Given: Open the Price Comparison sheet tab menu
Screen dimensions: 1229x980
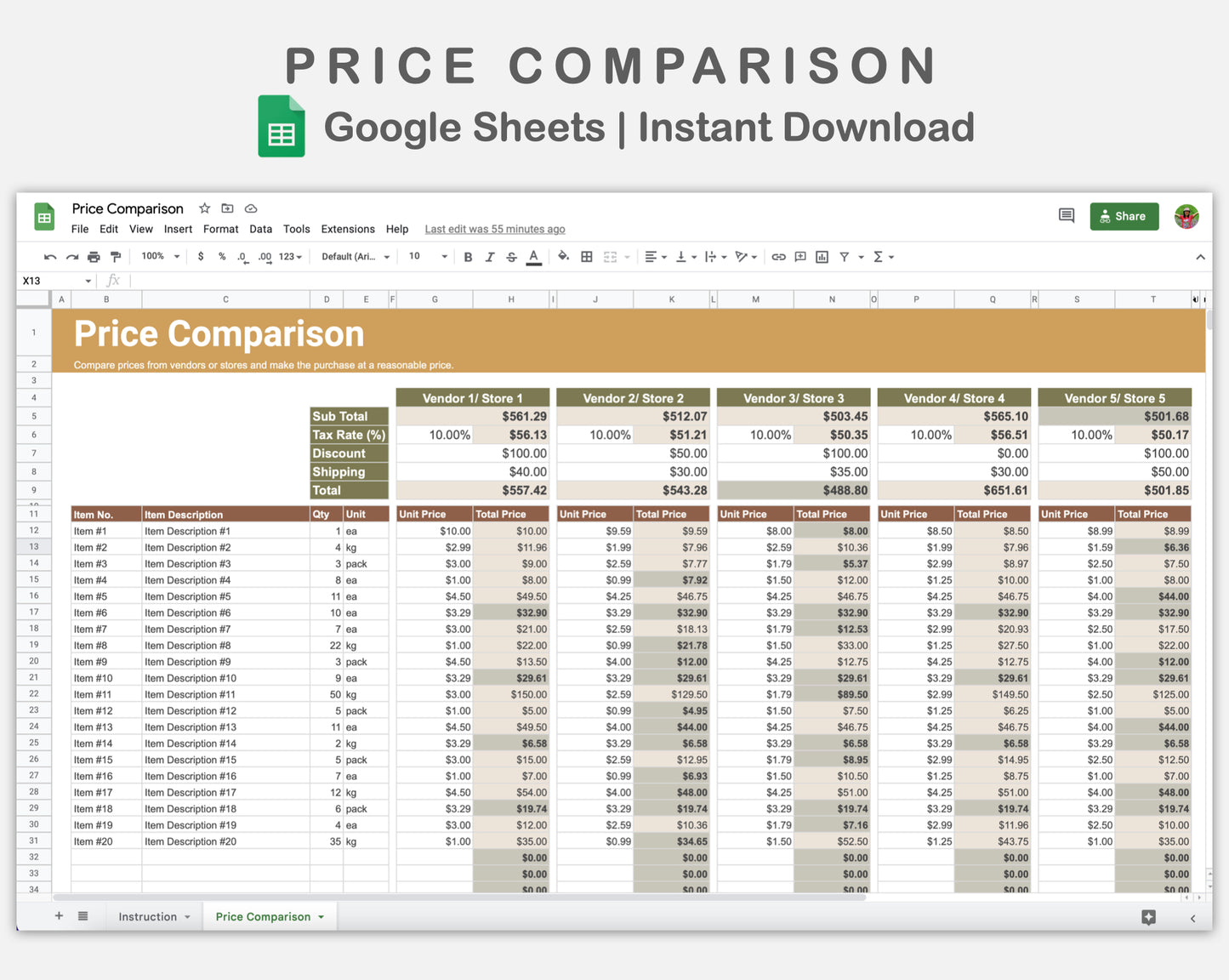Looking at the screenshot, I should (321, 916).
